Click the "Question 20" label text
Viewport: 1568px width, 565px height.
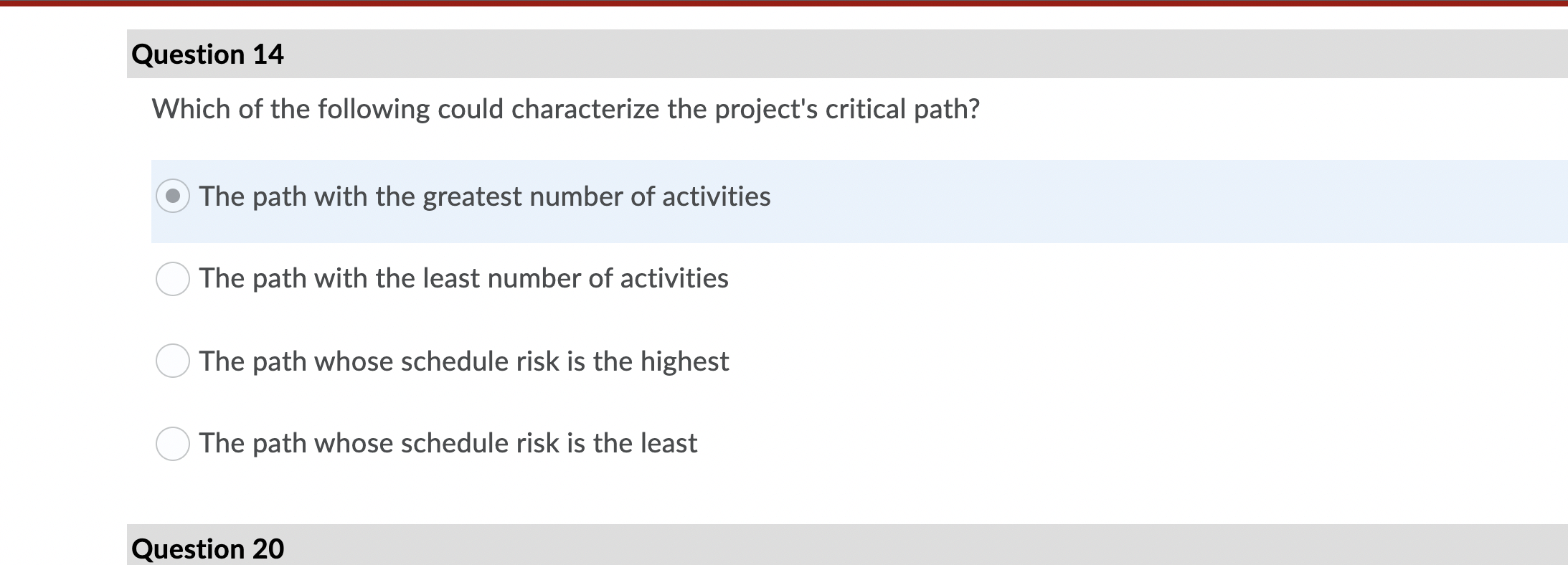207,548
